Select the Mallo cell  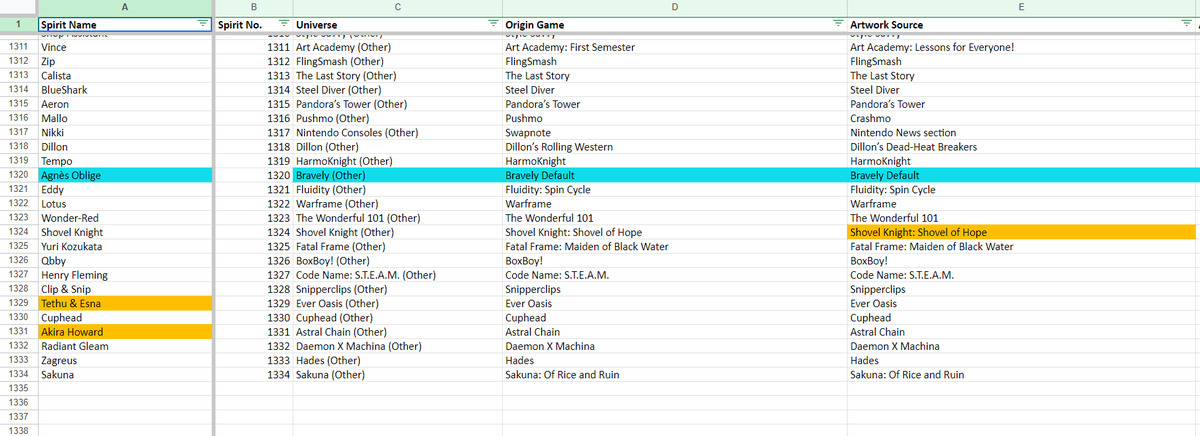click(124, 118)
